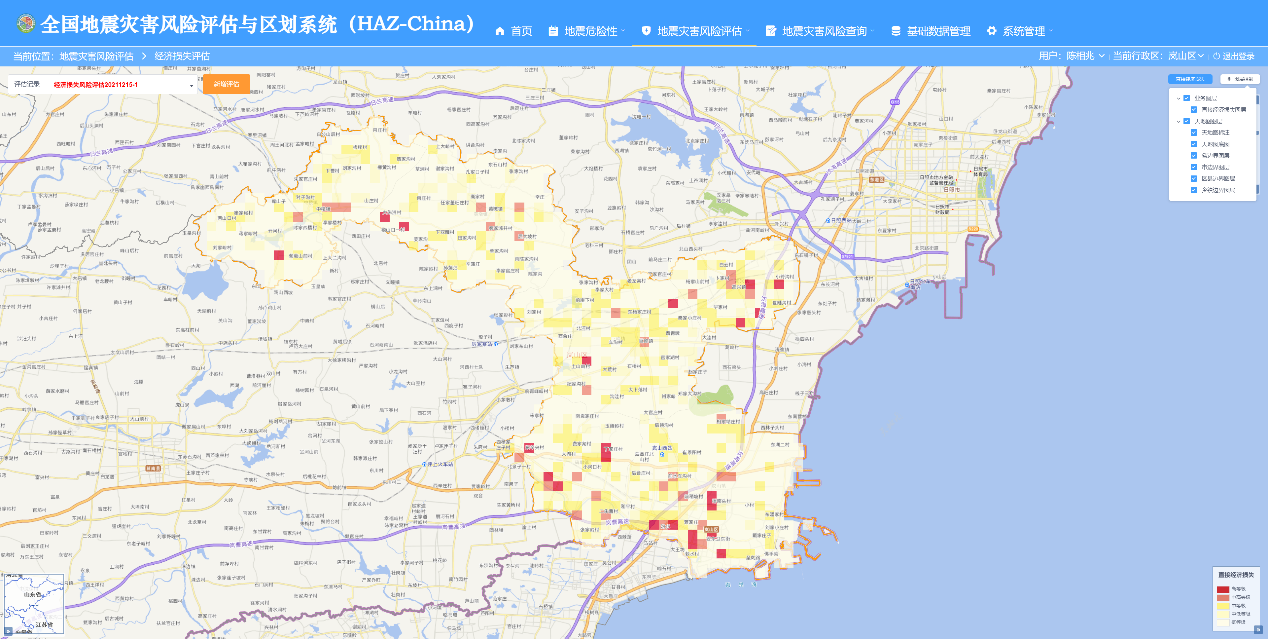This screenshot has height=639, width=1268.
Task: Open the 当前行政区 岚山区 dropdown
Action: pos(1186,56)
